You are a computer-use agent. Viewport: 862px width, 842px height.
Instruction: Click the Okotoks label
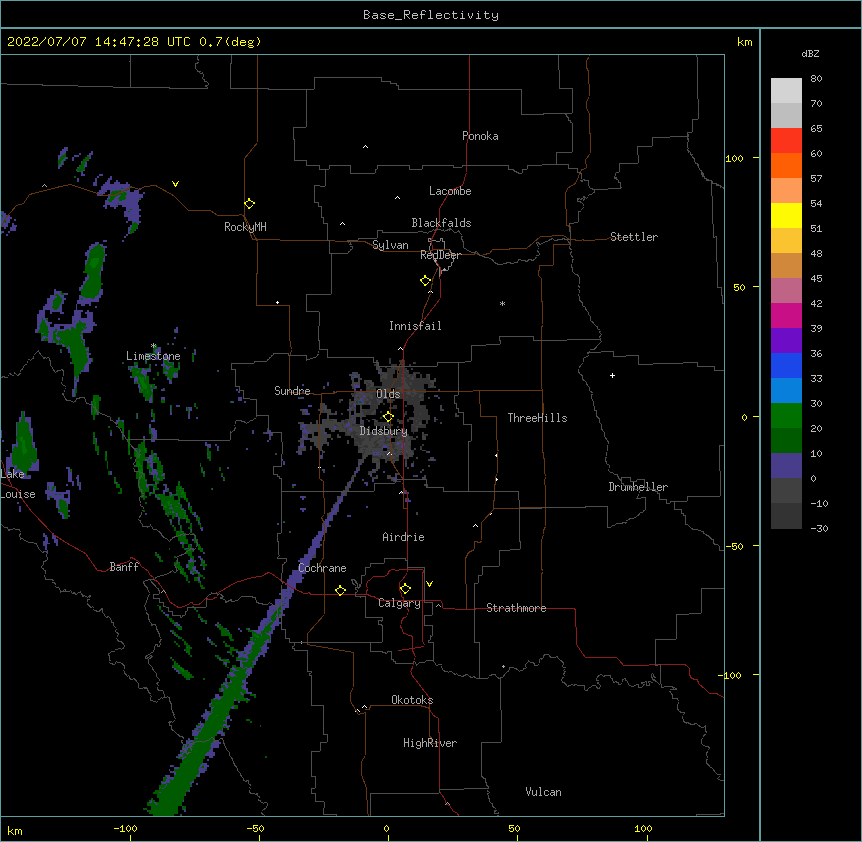click(412, 700)
